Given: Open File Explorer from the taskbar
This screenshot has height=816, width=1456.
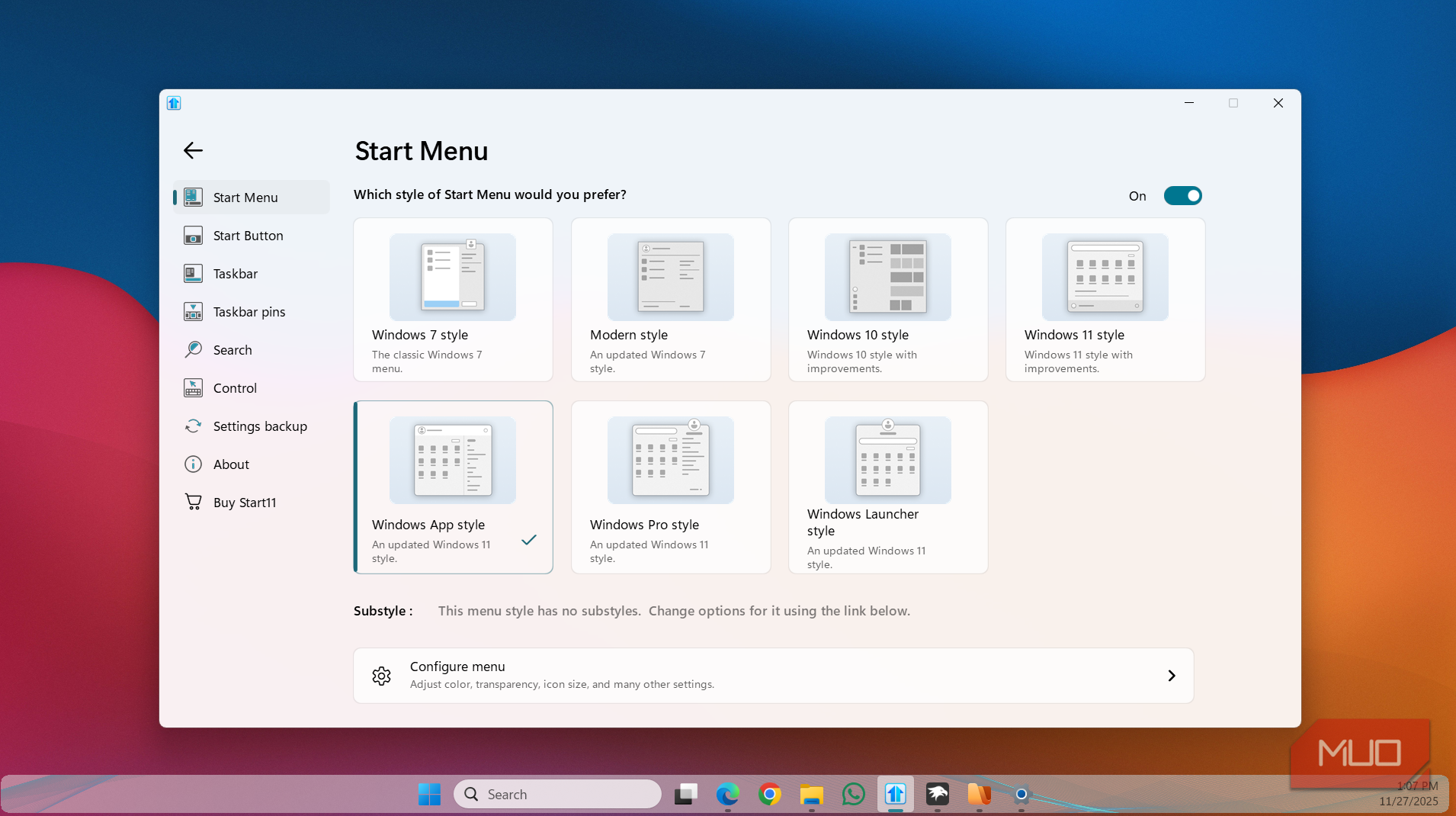Looking at the screenshot, I should (x=812, y=795).
